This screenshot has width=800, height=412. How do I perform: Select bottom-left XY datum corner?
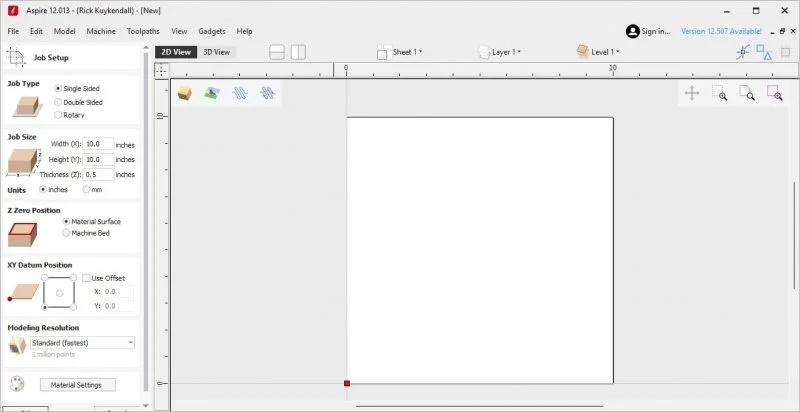(x=45, y=307)
